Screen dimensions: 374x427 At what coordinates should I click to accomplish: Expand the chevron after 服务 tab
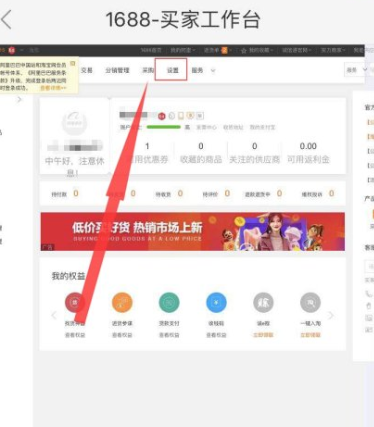point(213,71)
